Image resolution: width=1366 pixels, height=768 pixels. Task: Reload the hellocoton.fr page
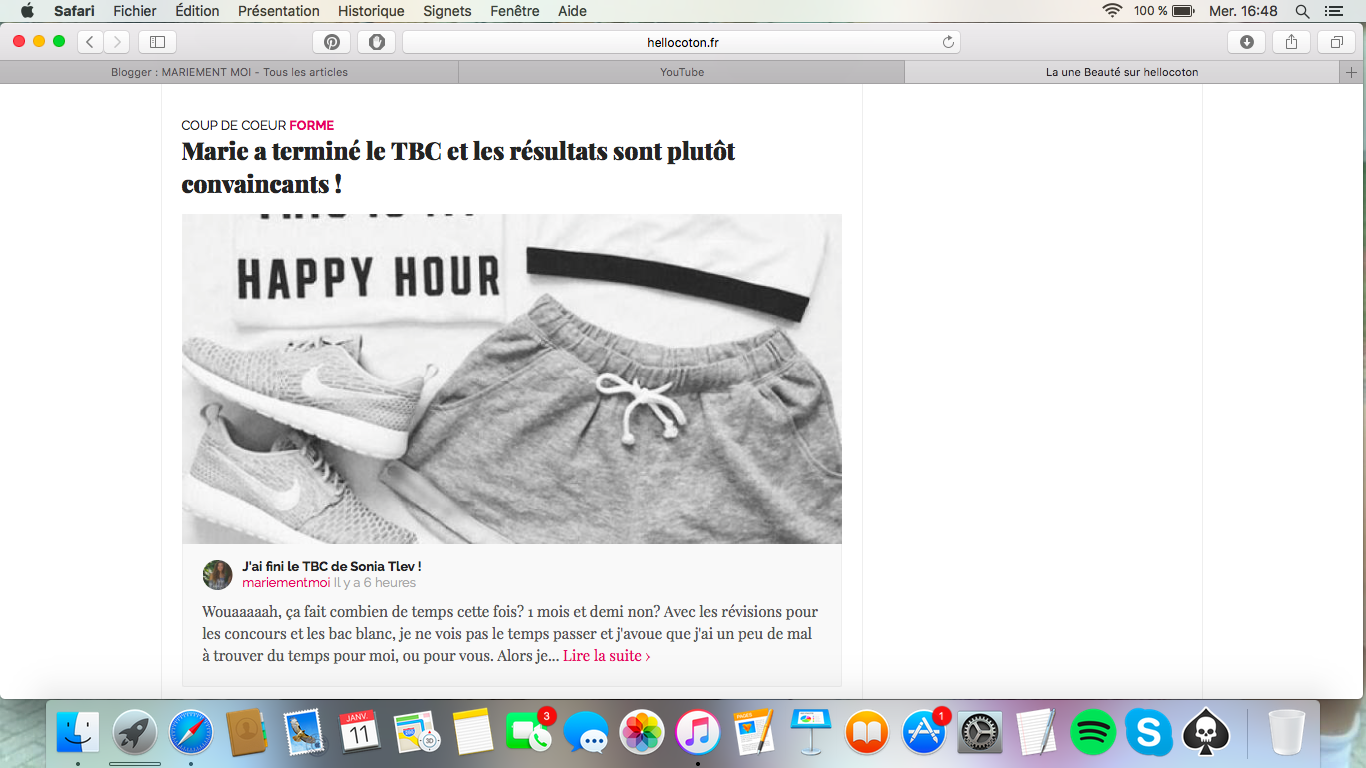coord(948,42)
